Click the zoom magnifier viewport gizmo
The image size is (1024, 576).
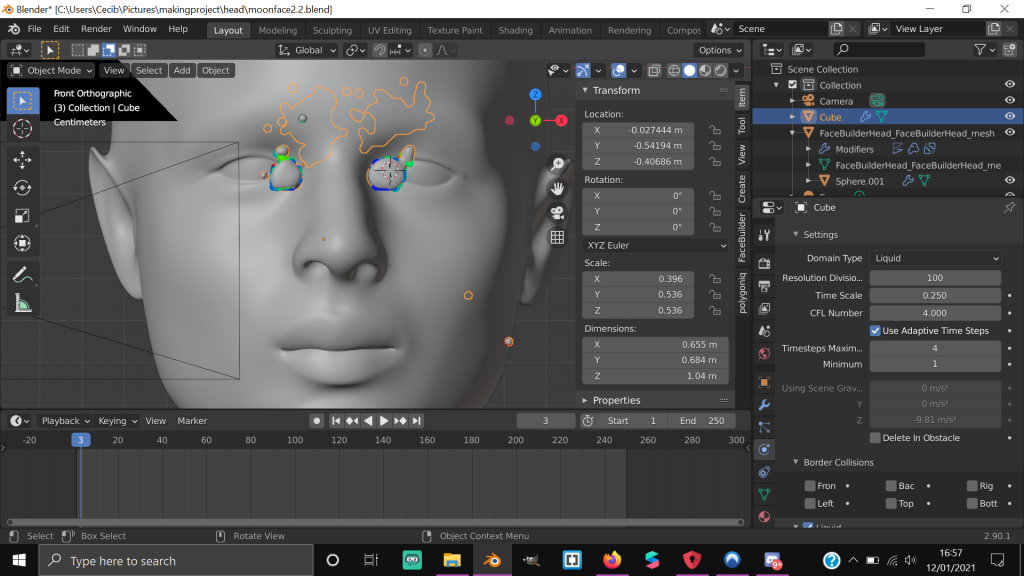pos(557,164)
